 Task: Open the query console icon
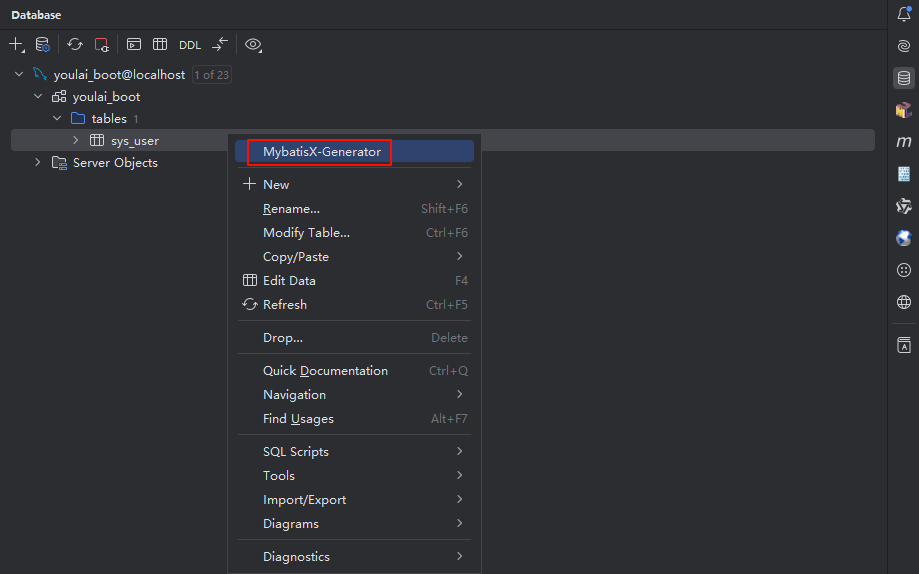[x=134, y=45]
